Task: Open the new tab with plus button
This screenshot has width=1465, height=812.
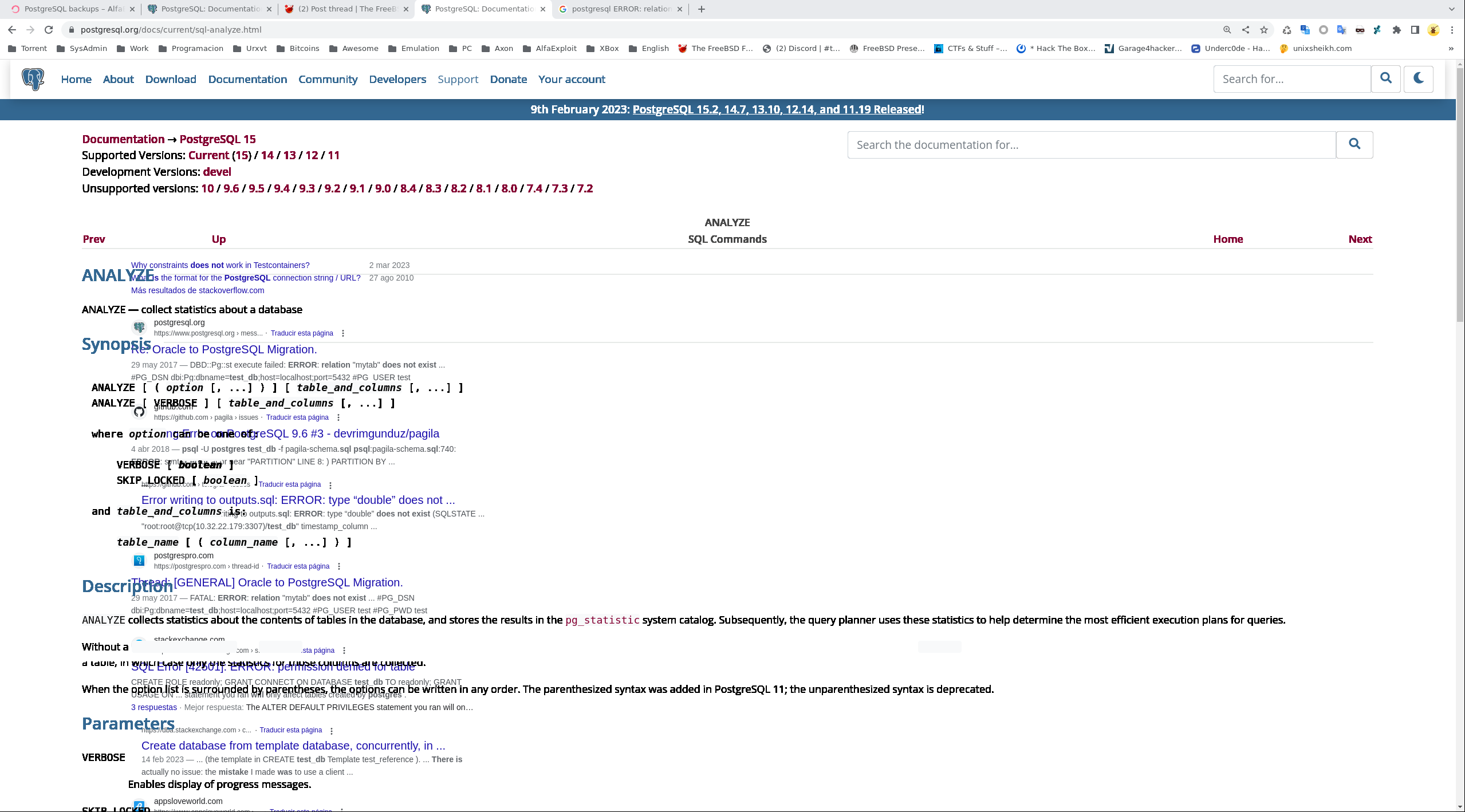Action: coord(702,9)
